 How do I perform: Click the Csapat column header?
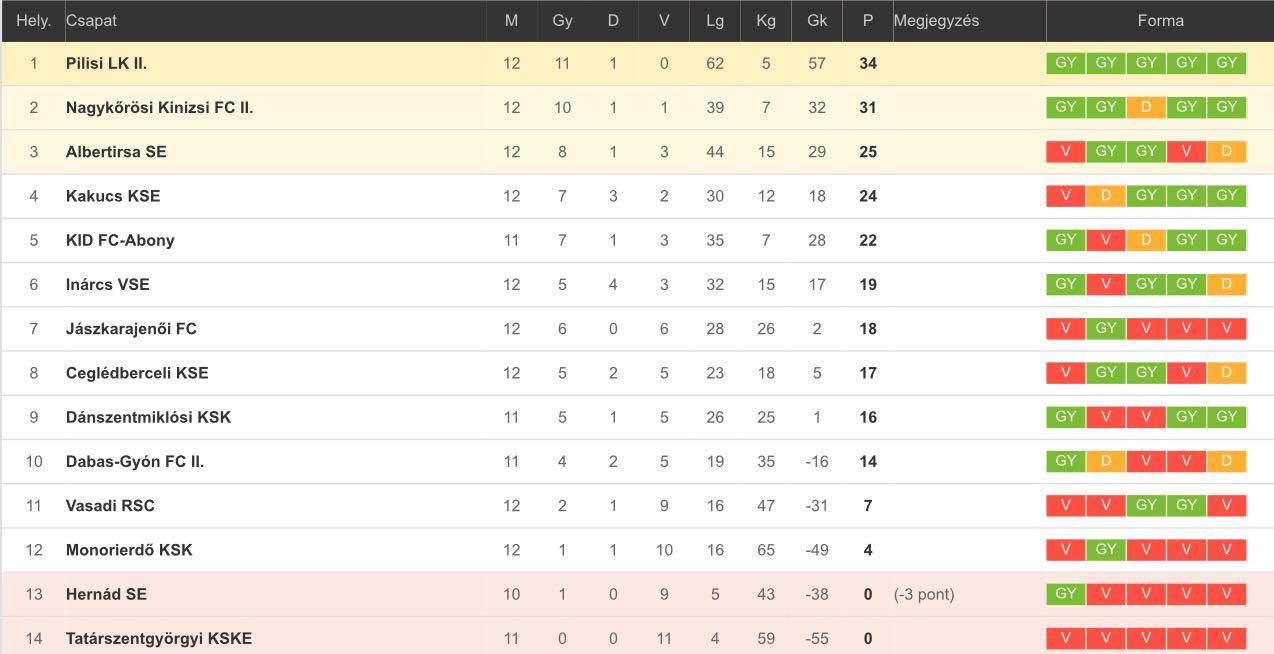point(91,21)
